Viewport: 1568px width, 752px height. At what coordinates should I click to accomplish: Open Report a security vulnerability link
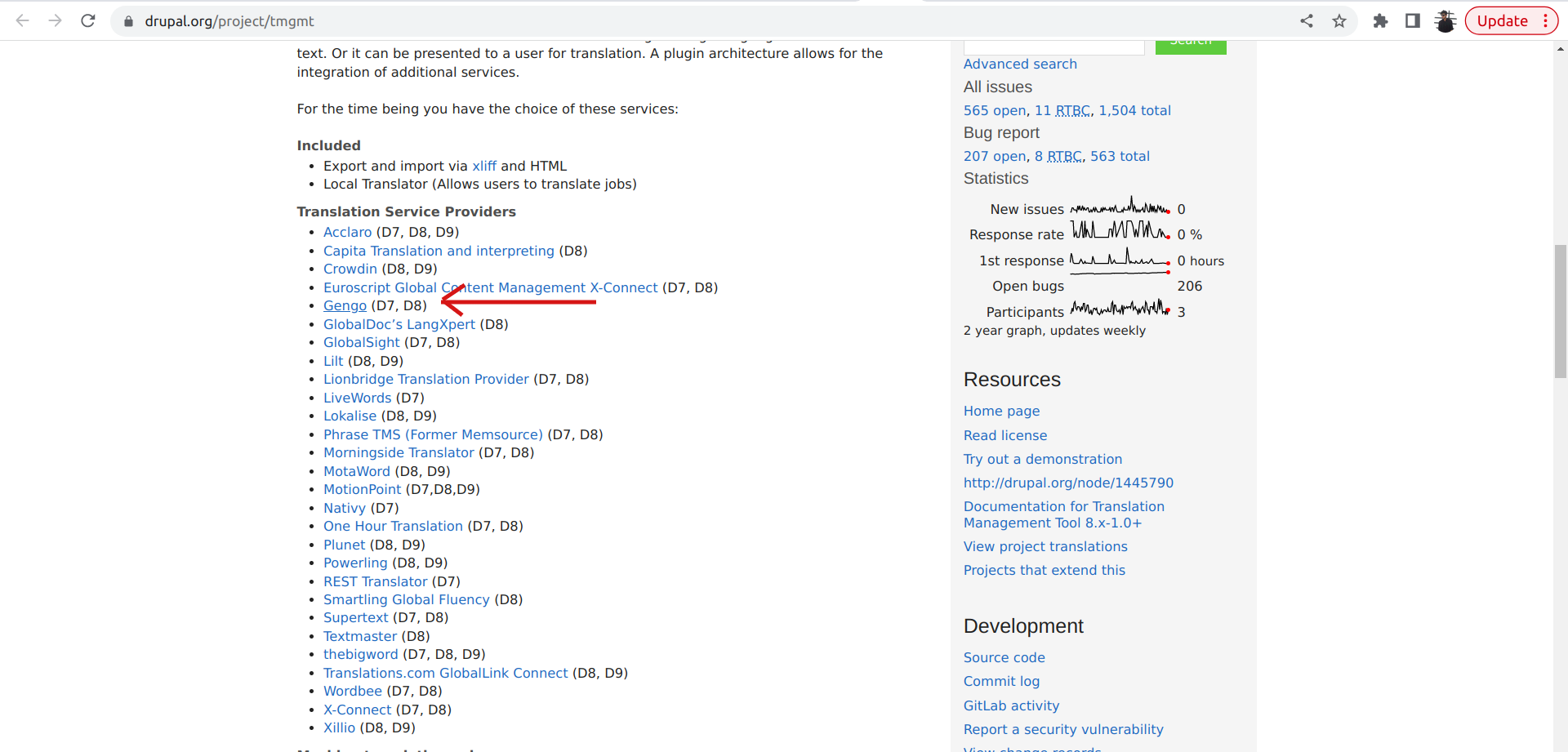coord(1063,729)
